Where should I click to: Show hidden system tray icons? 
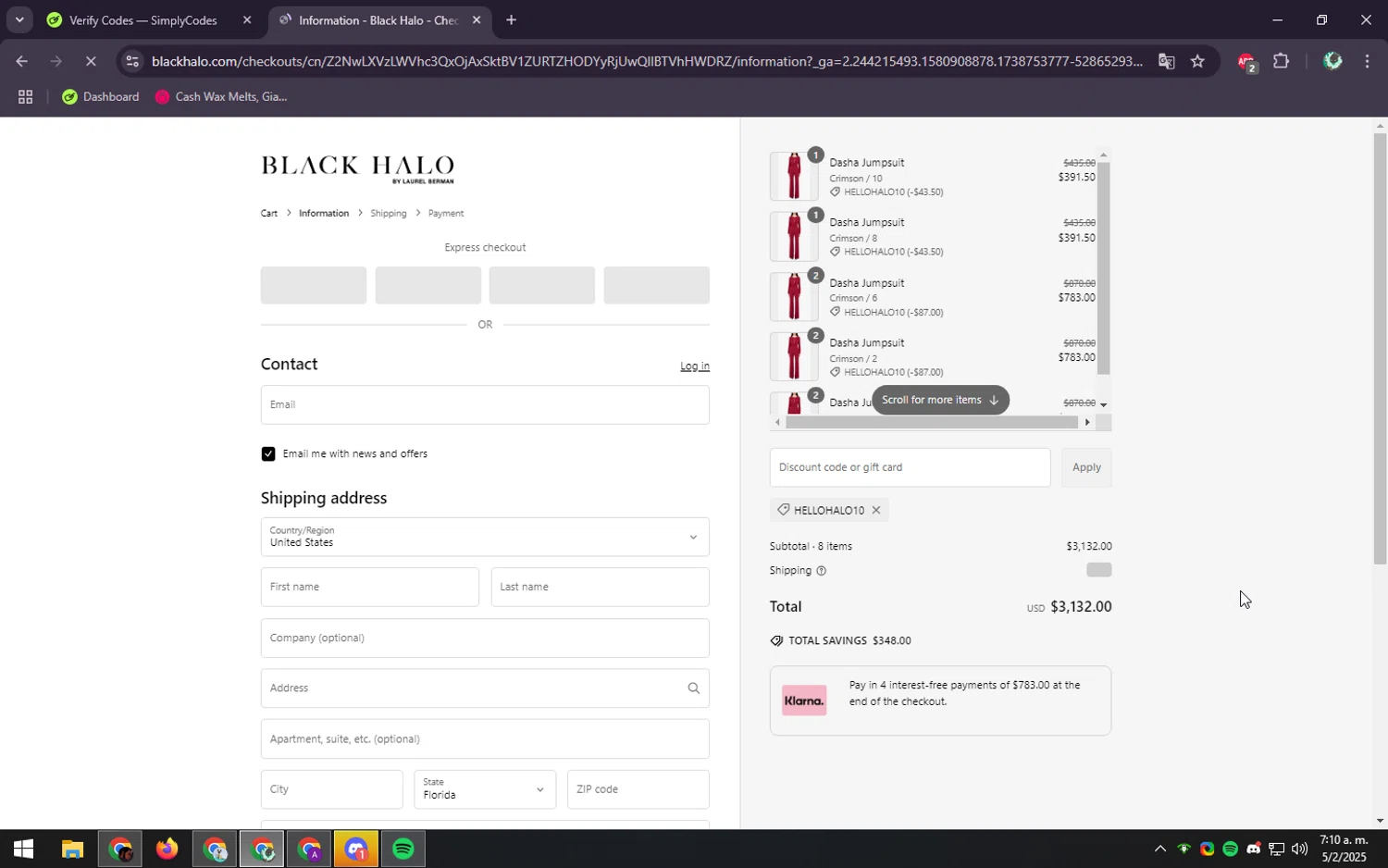(1159, 849)
